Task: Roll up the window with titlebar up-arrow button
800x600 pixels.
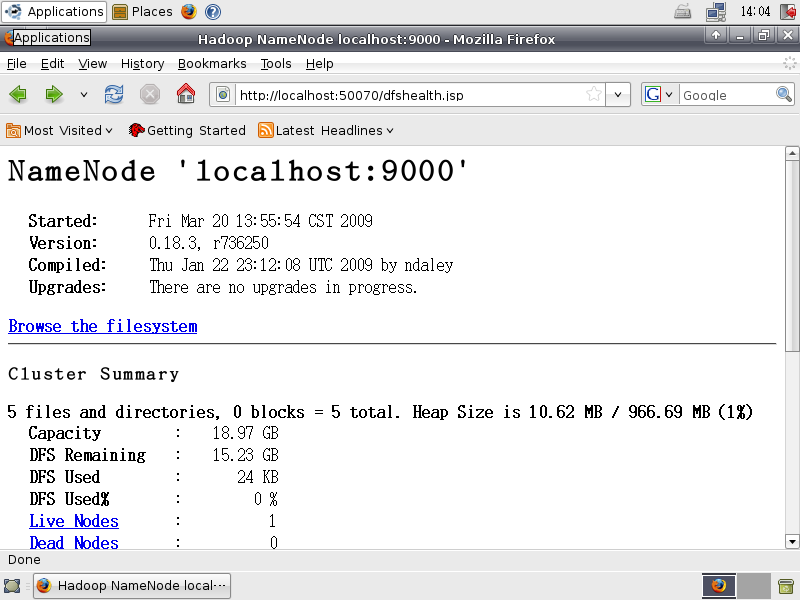Action: (x=716, y=35)
